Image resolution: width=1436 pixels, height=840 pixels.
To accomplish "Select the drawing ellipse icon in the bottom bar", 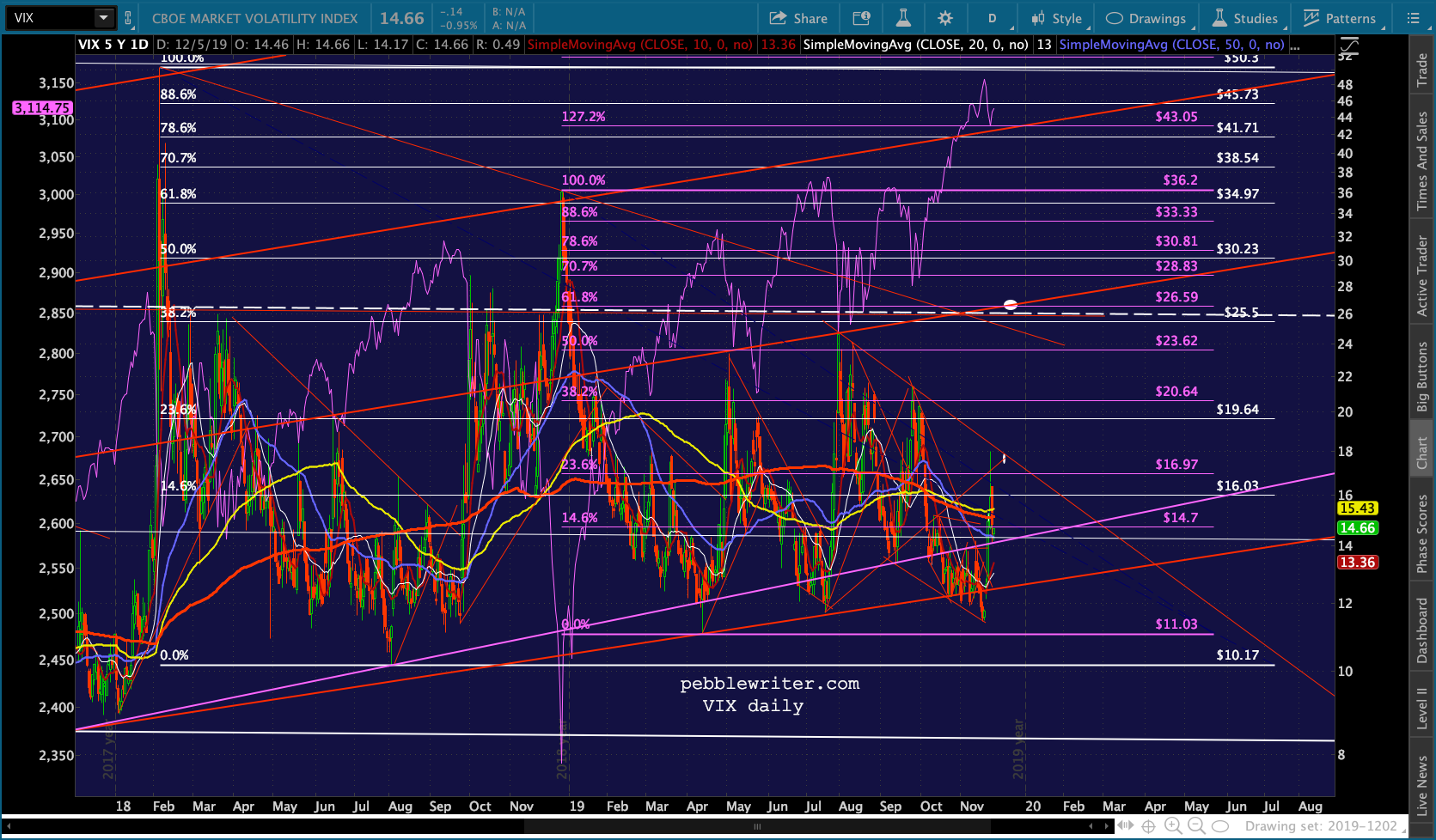I will coord(1220,826).
